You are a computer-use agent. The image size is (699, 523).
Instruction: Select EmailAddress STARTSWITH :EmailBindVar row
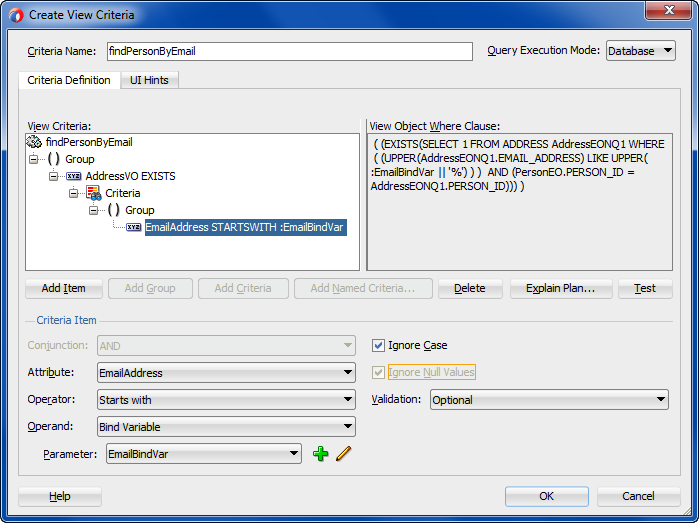tap(246, 227)
